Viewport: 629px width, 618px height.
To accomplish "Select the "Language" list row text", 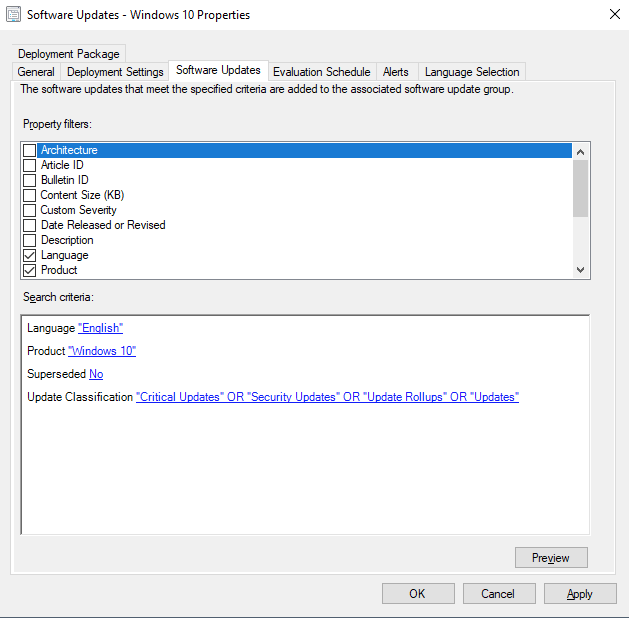I will point(65,255).
